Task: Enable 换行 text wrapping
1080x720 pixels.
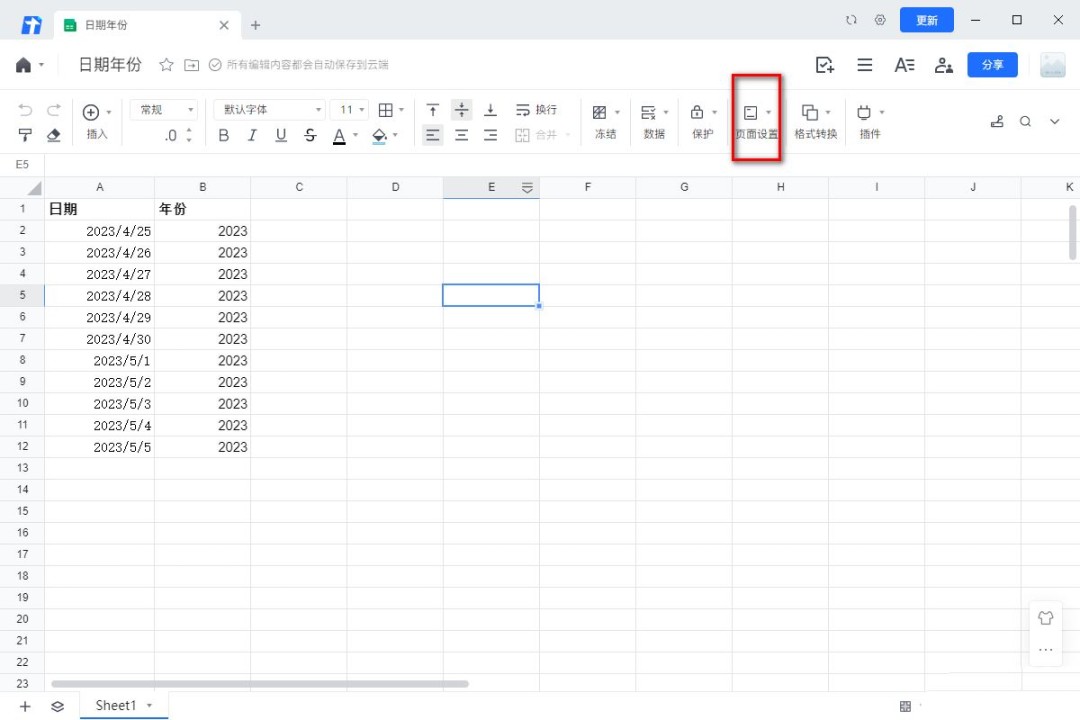Action: click(536, 110)
